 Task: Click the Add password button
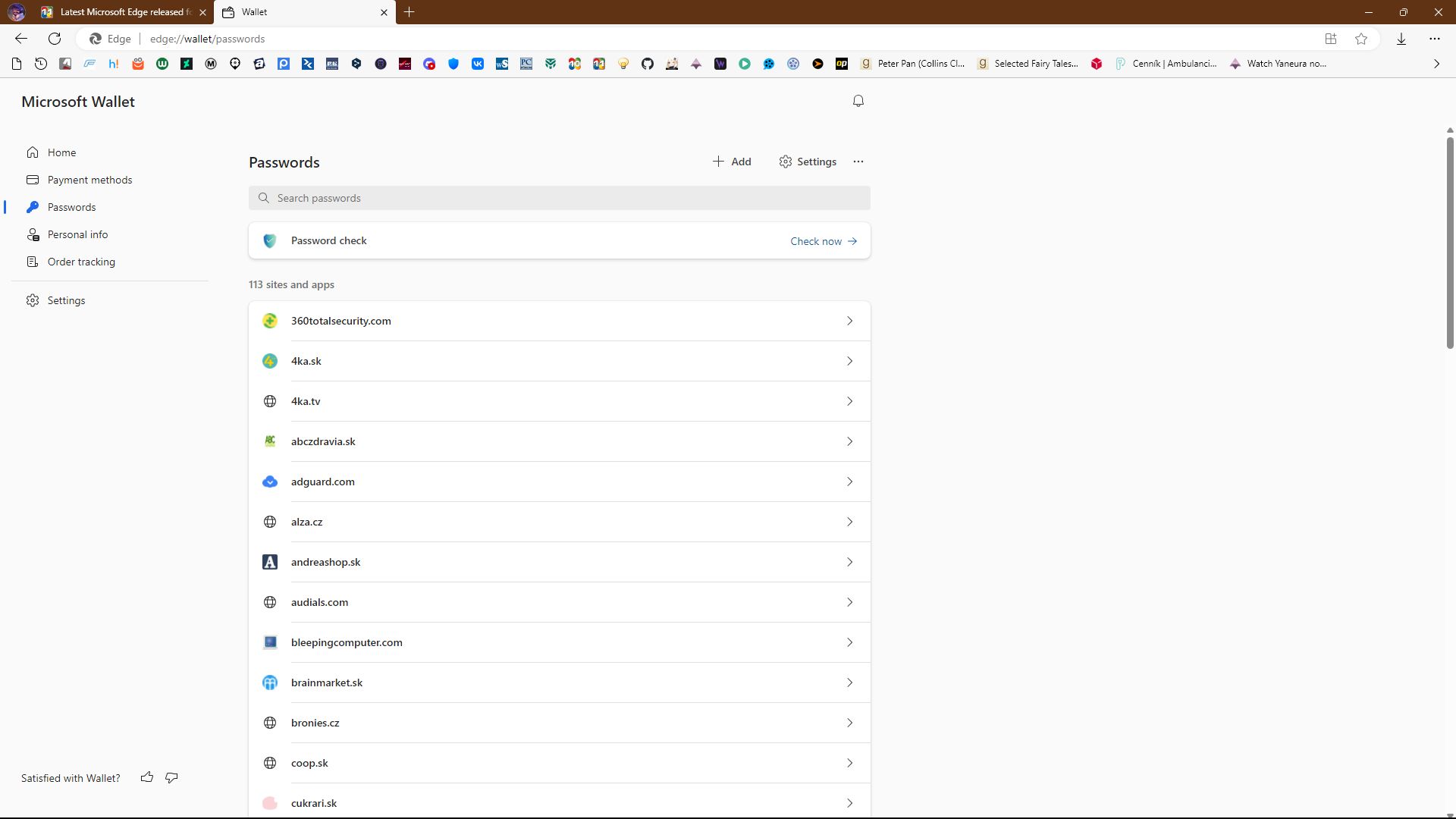pos(732,162)
